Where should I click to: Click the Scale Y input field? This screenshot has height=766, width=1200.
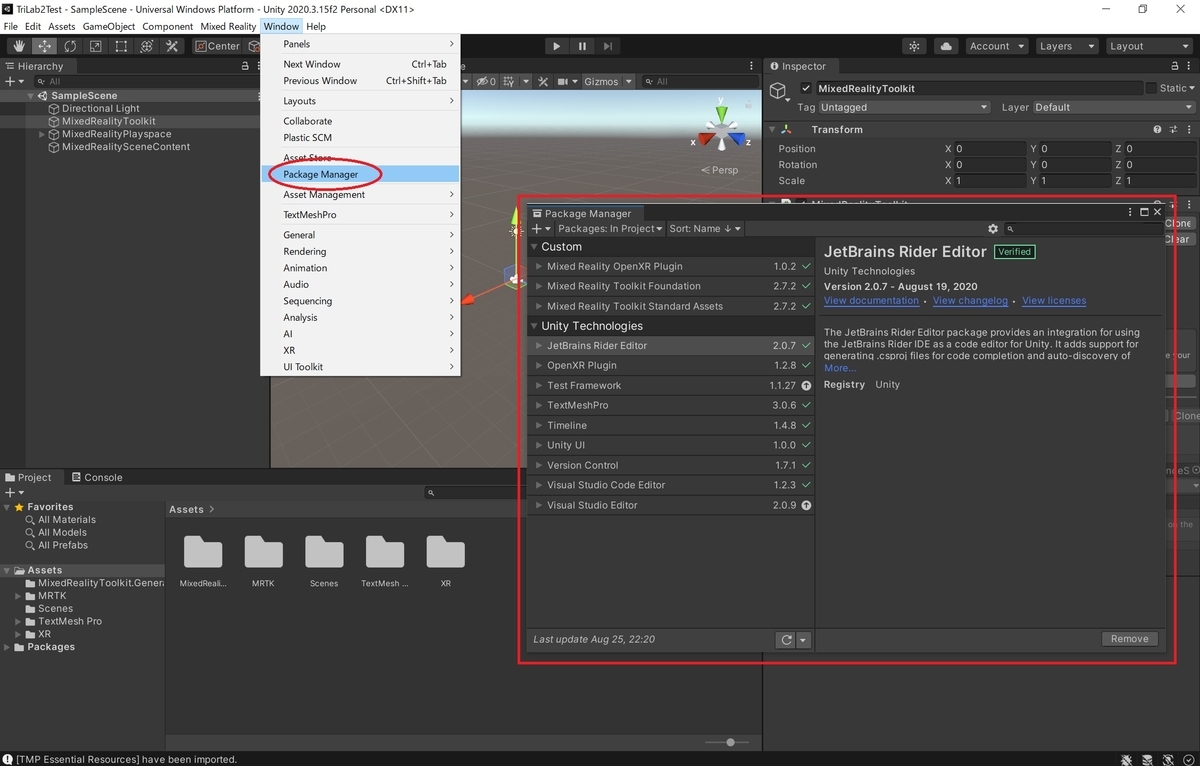tap(1075, 181)
